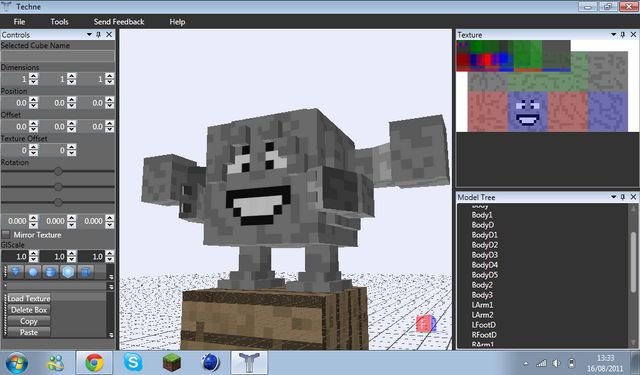Screen dimensions: 640x375
Task: Select LArm2 in the Model Tree
Action: 482,315
